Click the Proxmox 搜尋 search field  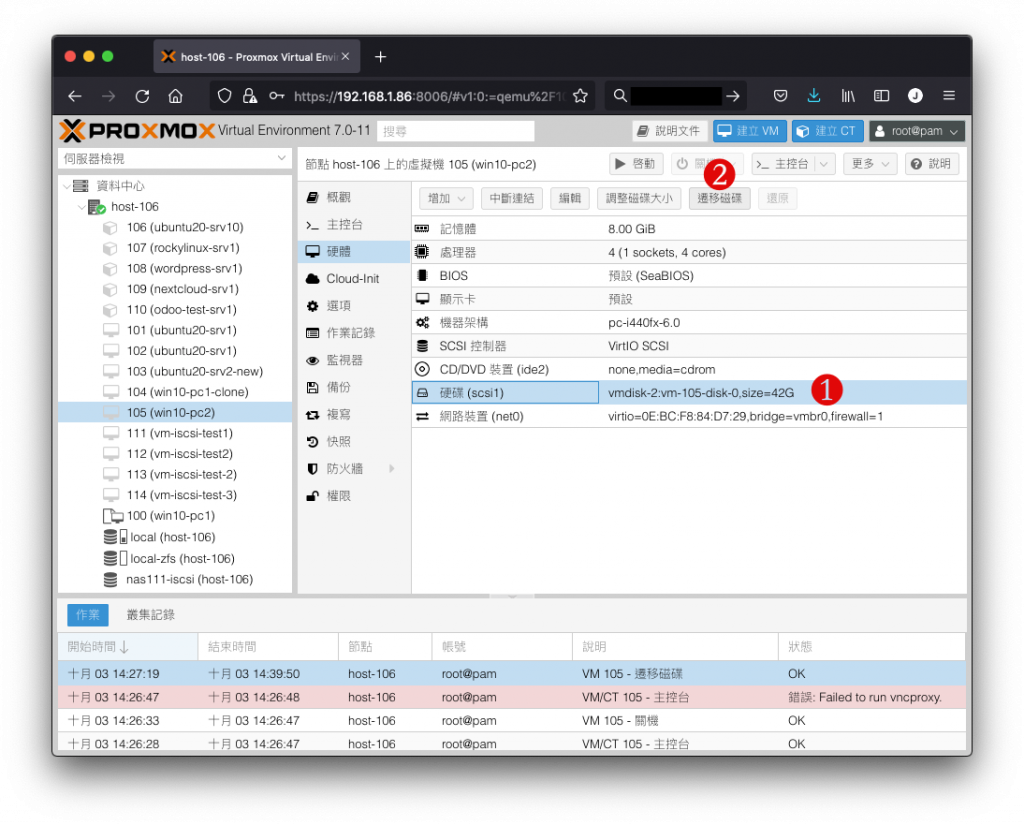point(455,131)
